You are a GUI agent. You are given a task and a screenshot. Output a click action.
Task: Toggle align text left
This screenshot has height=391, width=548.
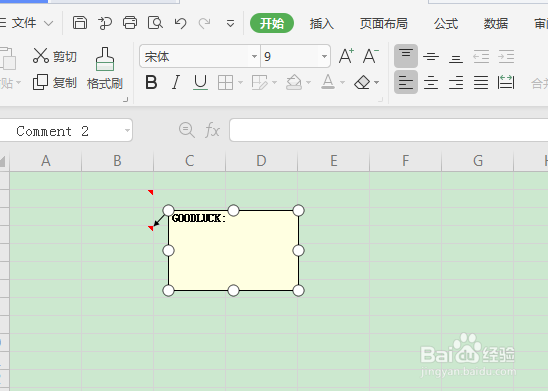coord(406,82)
